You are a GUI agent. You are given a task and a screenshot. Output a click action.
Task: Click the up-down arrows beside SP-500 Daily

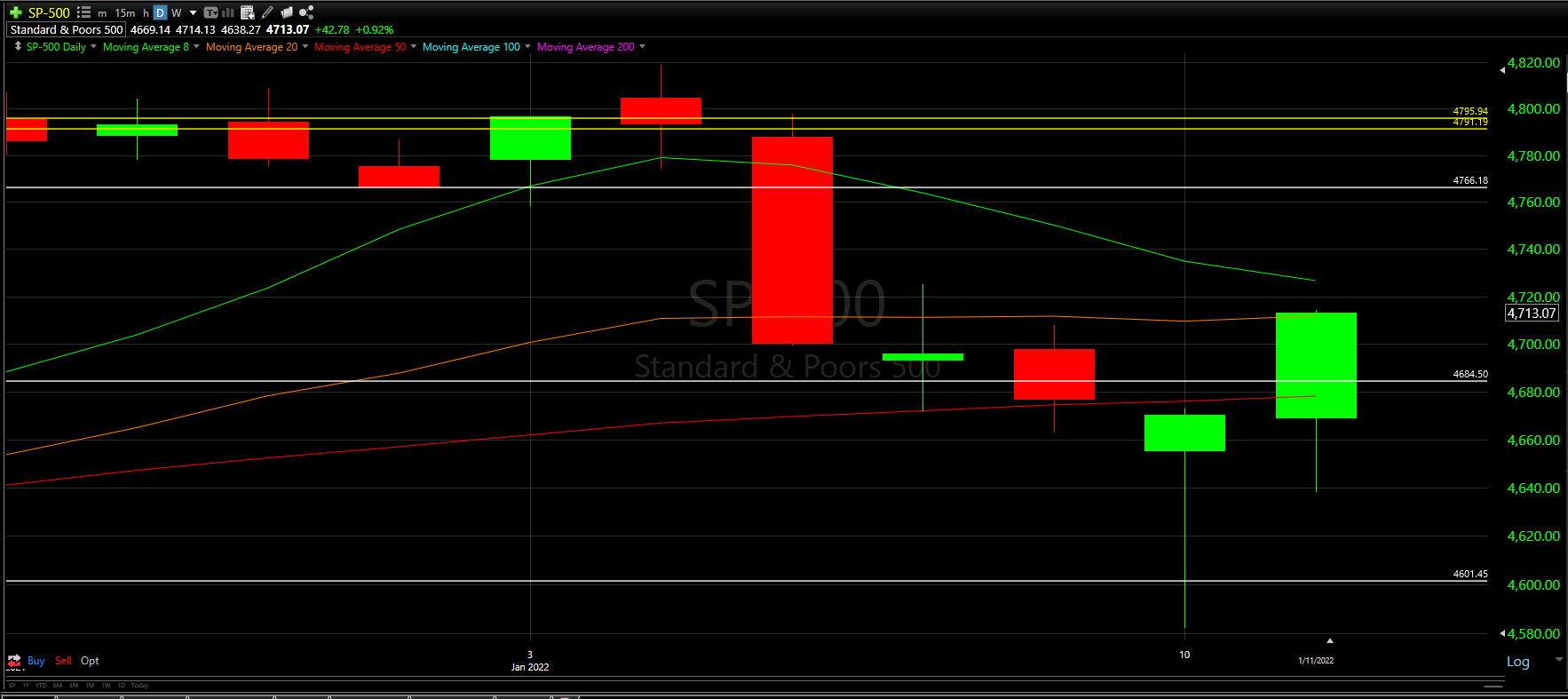pyautogui.click(x=18, y=46)
